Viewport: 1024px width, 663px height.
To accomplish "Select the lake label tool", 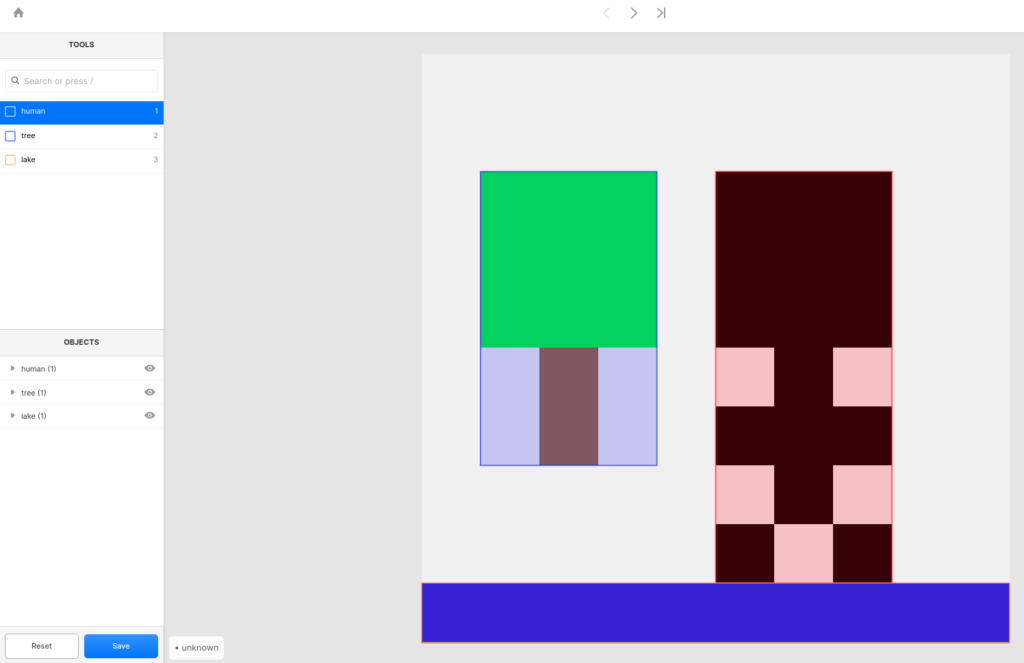I will coord(82,160).
